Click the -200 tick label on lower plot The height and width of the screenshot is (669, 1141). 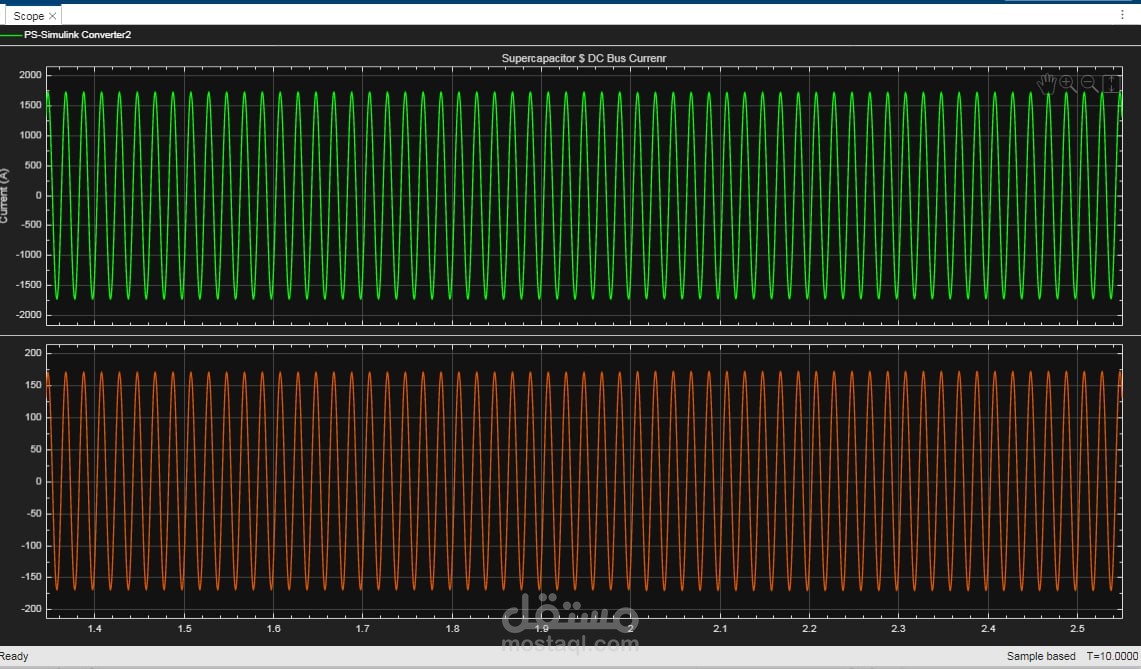click(32, 609)
